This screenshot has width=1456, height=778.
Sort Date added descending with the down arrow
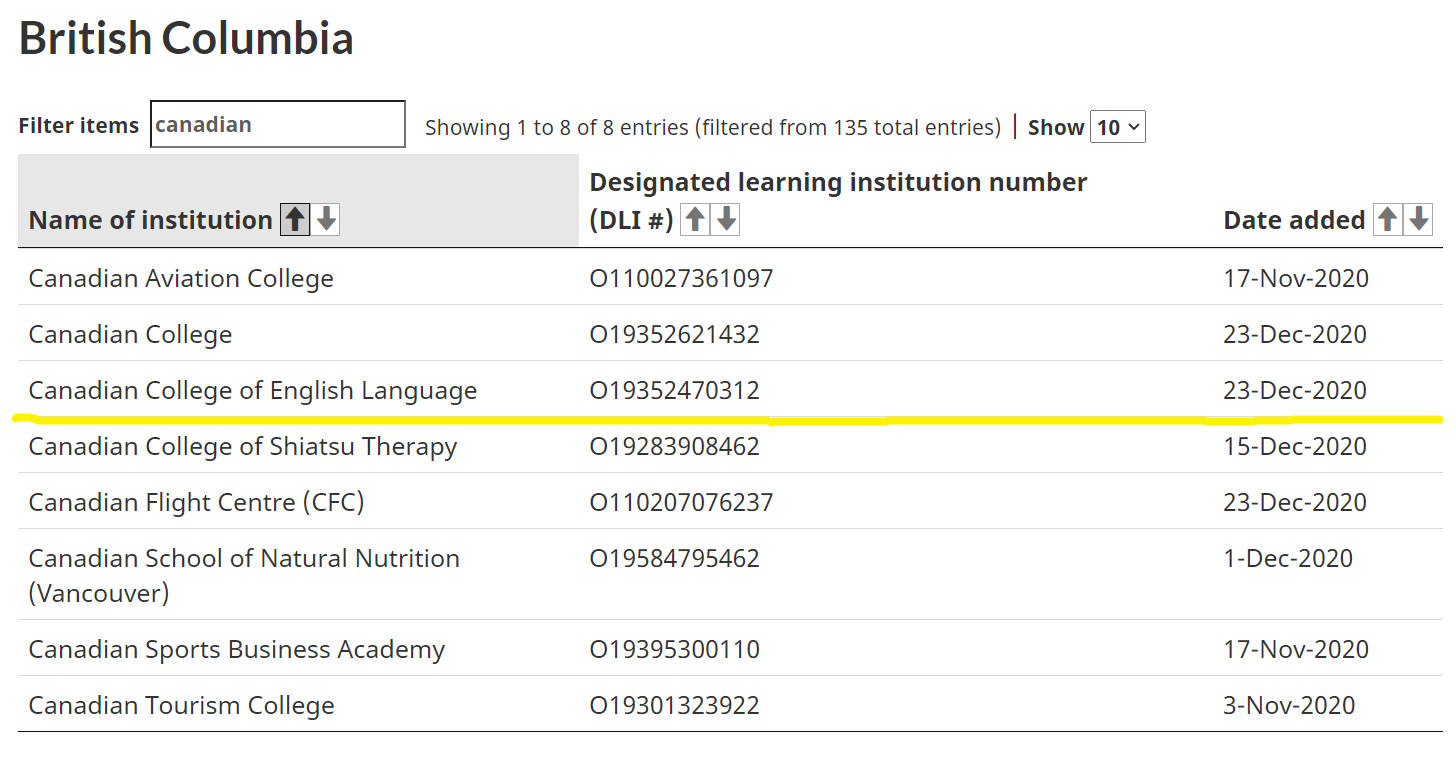click(x=1419, y=220)
